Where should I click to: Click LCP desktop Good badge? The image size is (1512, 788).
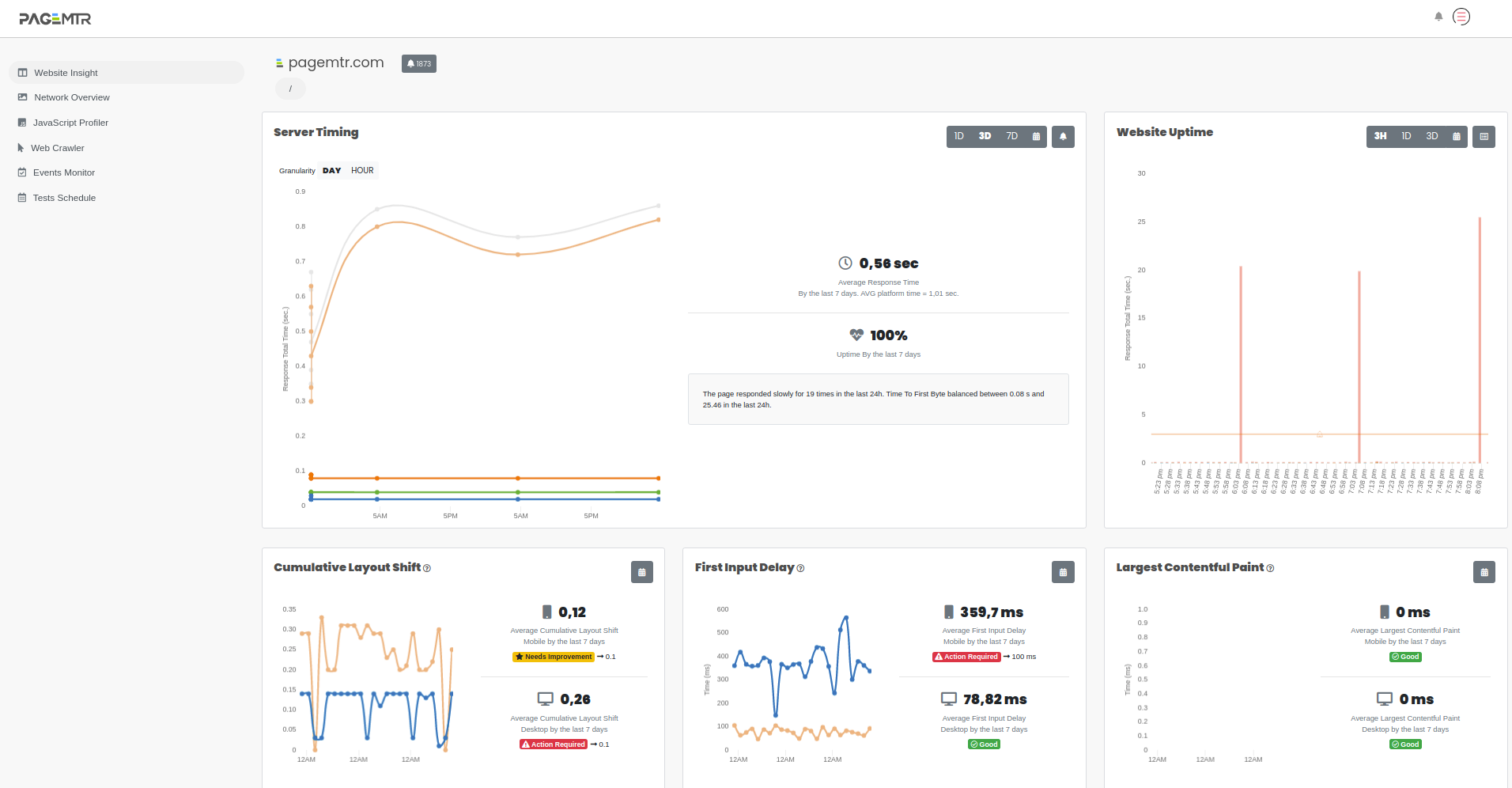[1406, 744]
